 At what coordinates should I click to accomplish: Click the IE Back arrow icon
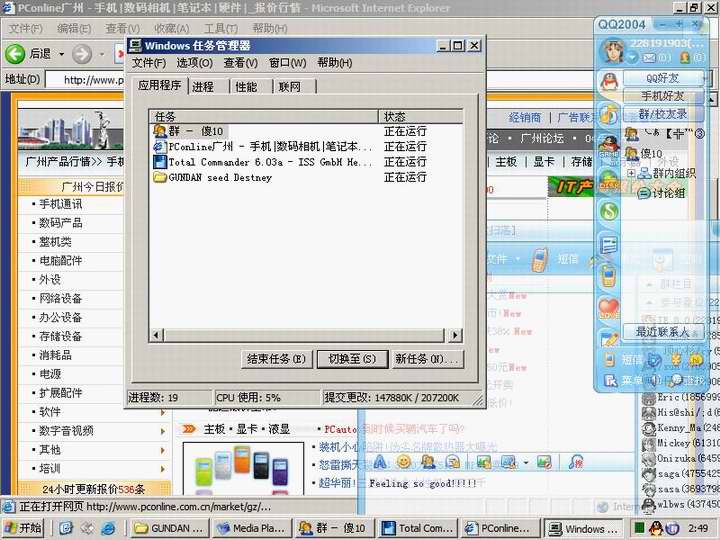tap(15, 54)
